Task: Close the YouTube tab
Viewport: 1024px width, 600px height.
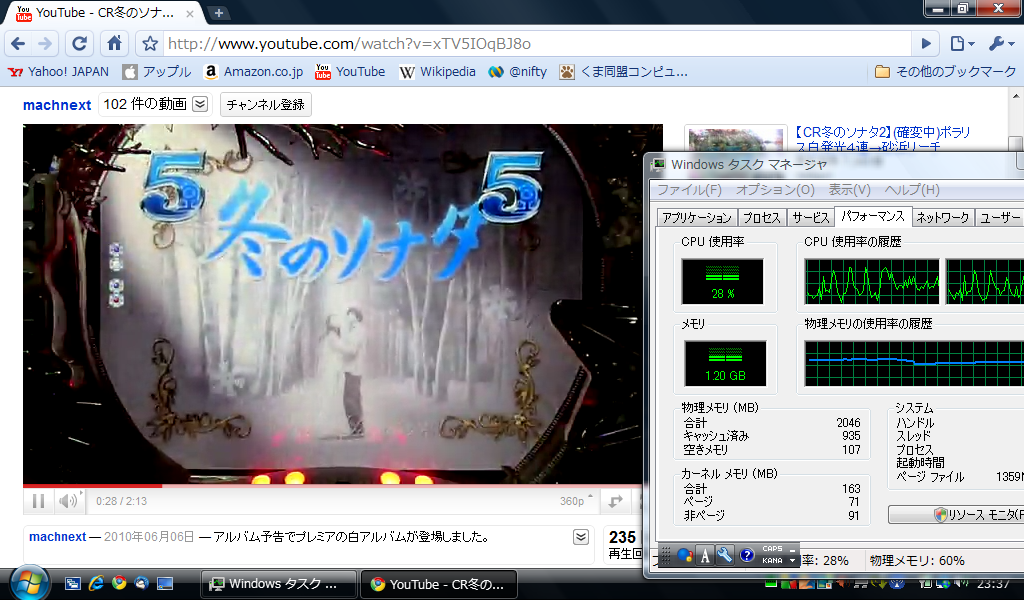Action: pos(189,13)
